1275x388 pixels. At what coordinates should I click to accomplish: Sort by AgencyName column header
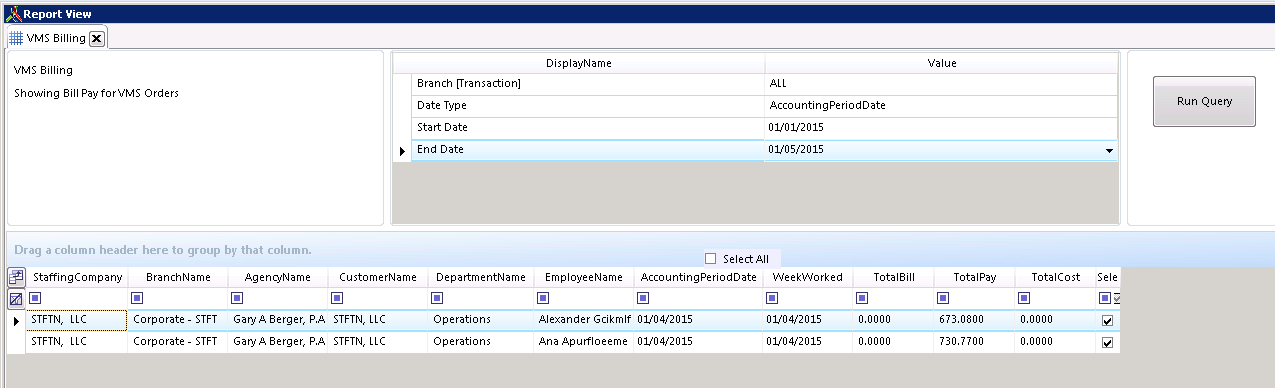(x=279, y=277)
